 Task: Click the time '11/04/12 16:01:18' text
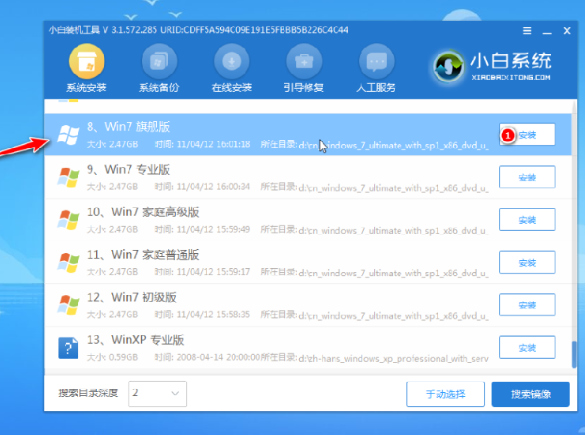coord(213,144)
